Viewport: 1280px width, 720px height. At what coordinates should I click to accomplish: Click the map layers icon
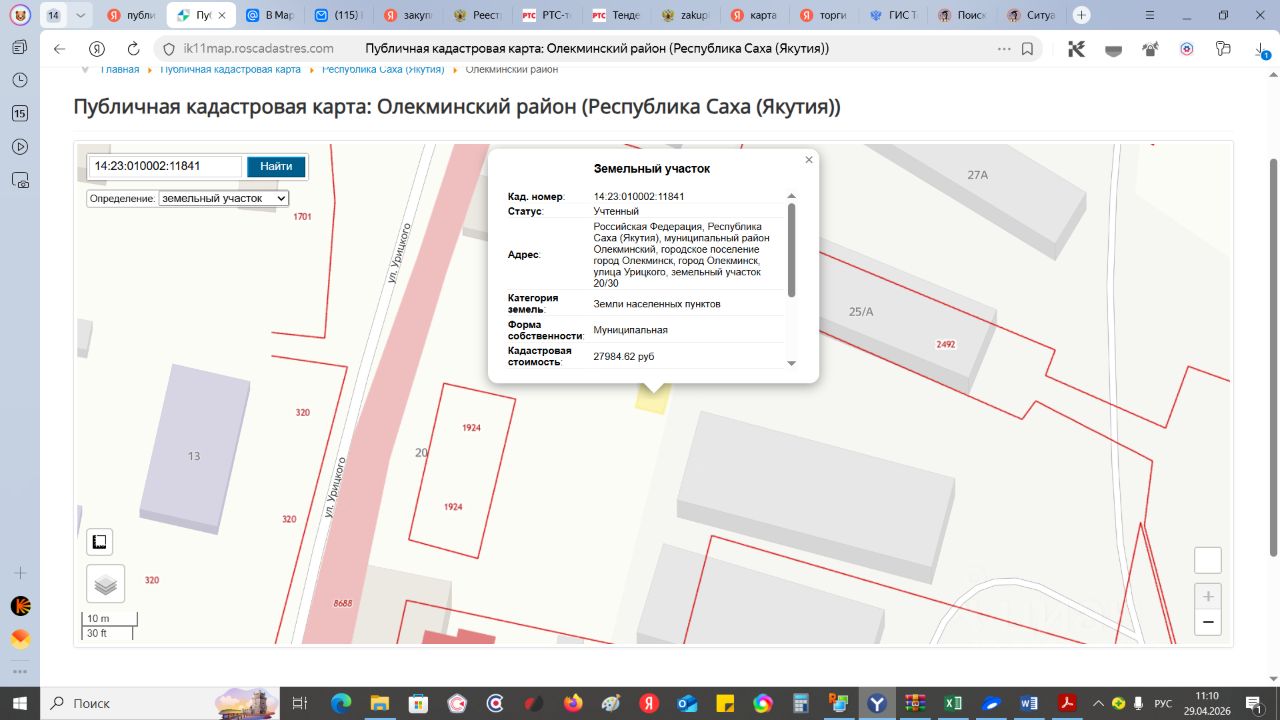[106, 583]
